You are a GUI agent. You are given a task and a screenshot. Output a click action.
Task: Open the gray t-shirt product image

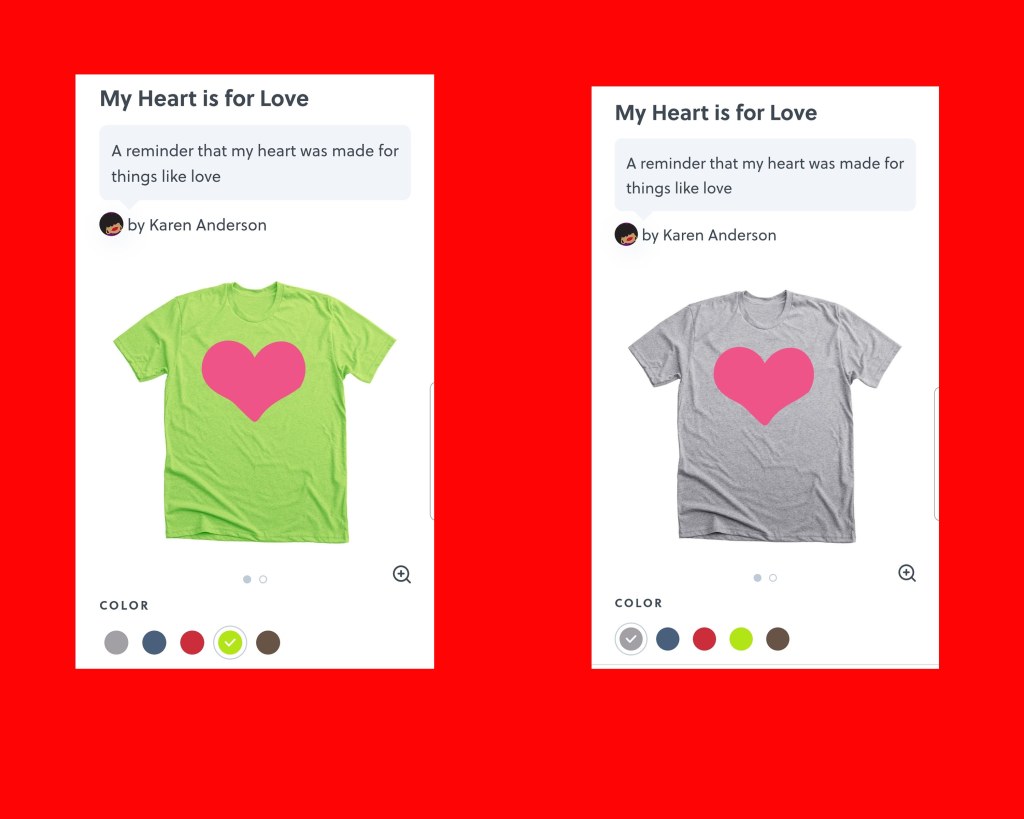pyautogui.click(x=765, y=416)
